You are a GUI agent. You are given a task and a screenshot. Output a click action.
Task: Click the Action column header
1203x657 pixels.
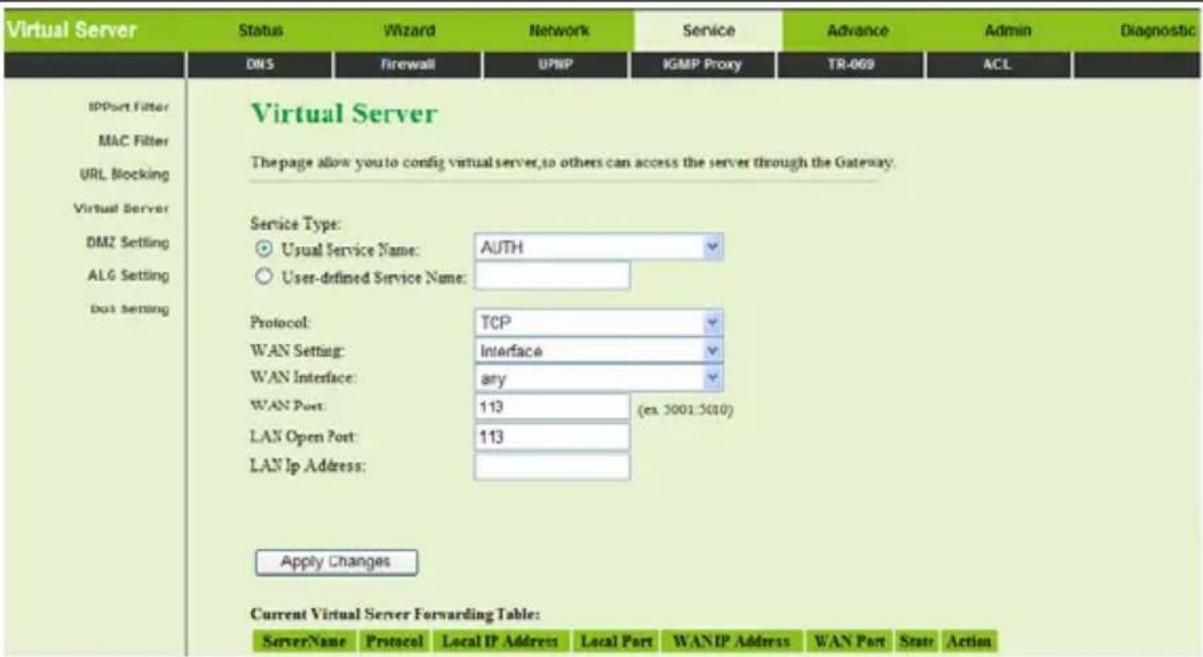coord(968,640)
